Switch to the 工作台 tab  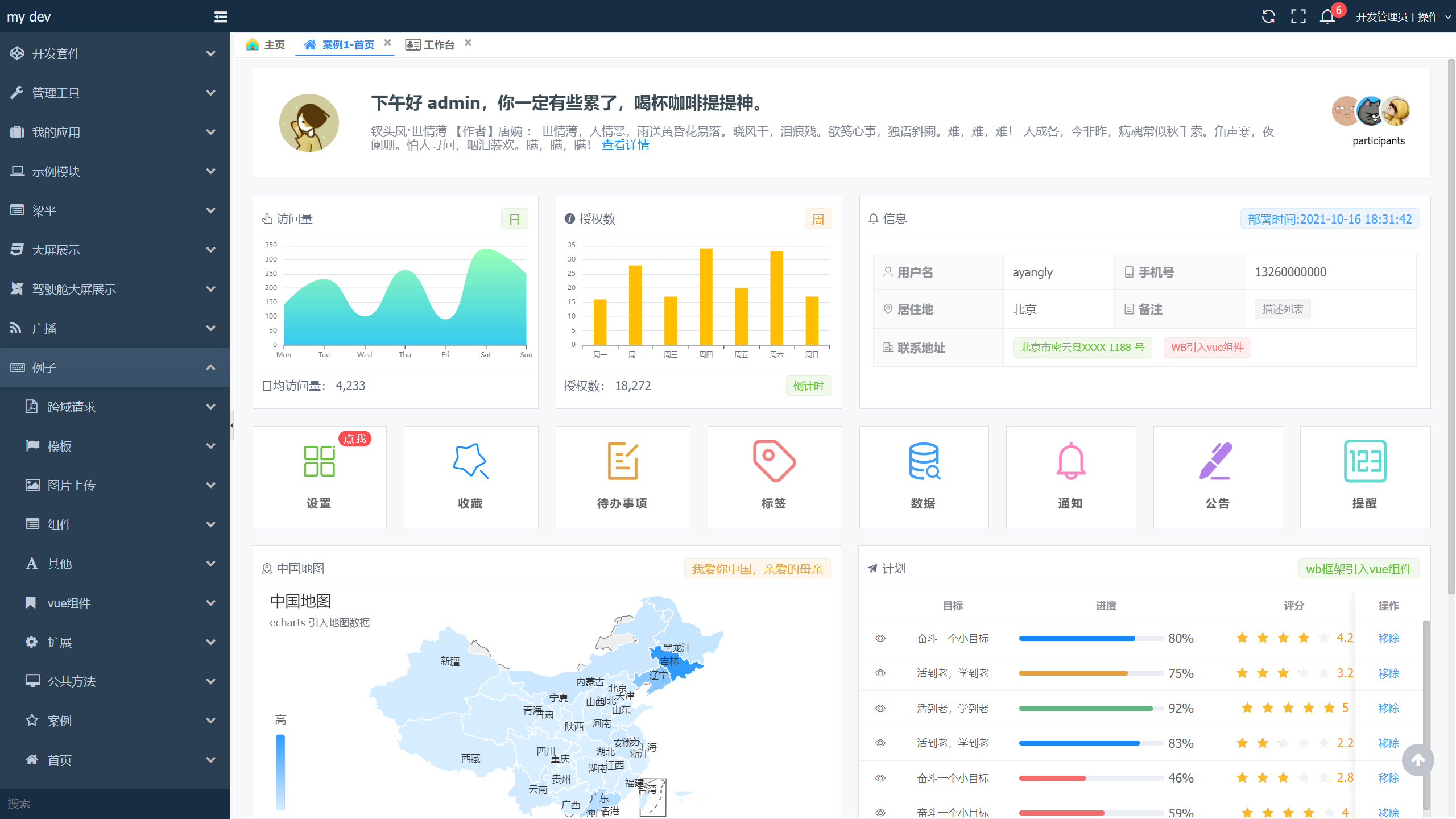pyautogui.click(x=430, y=44)
